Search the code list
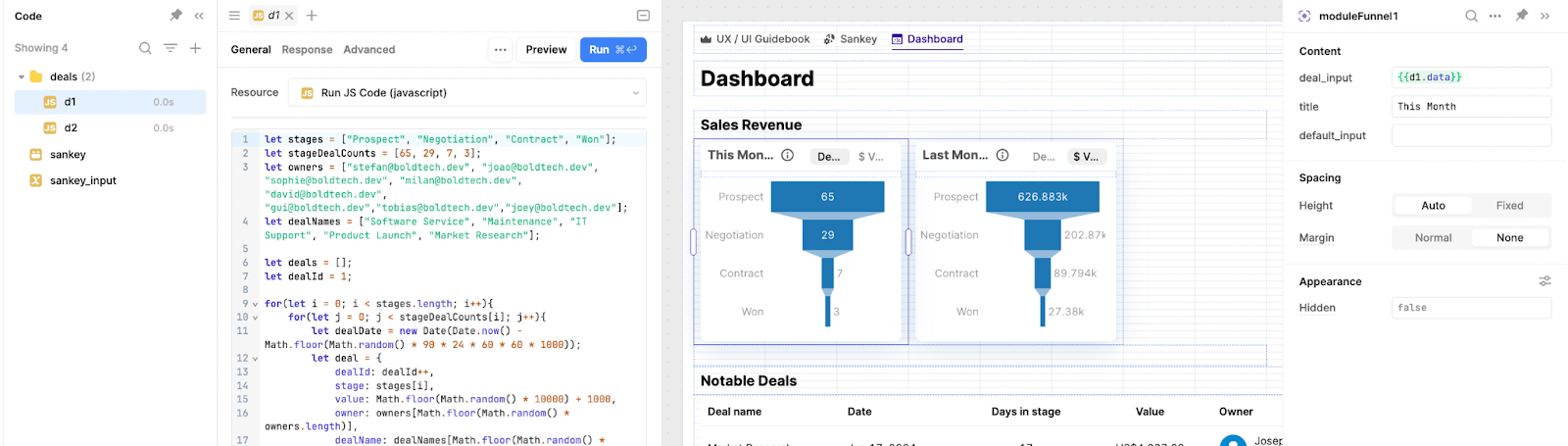This screenshot has width=1568, height=446. (145, 48)
